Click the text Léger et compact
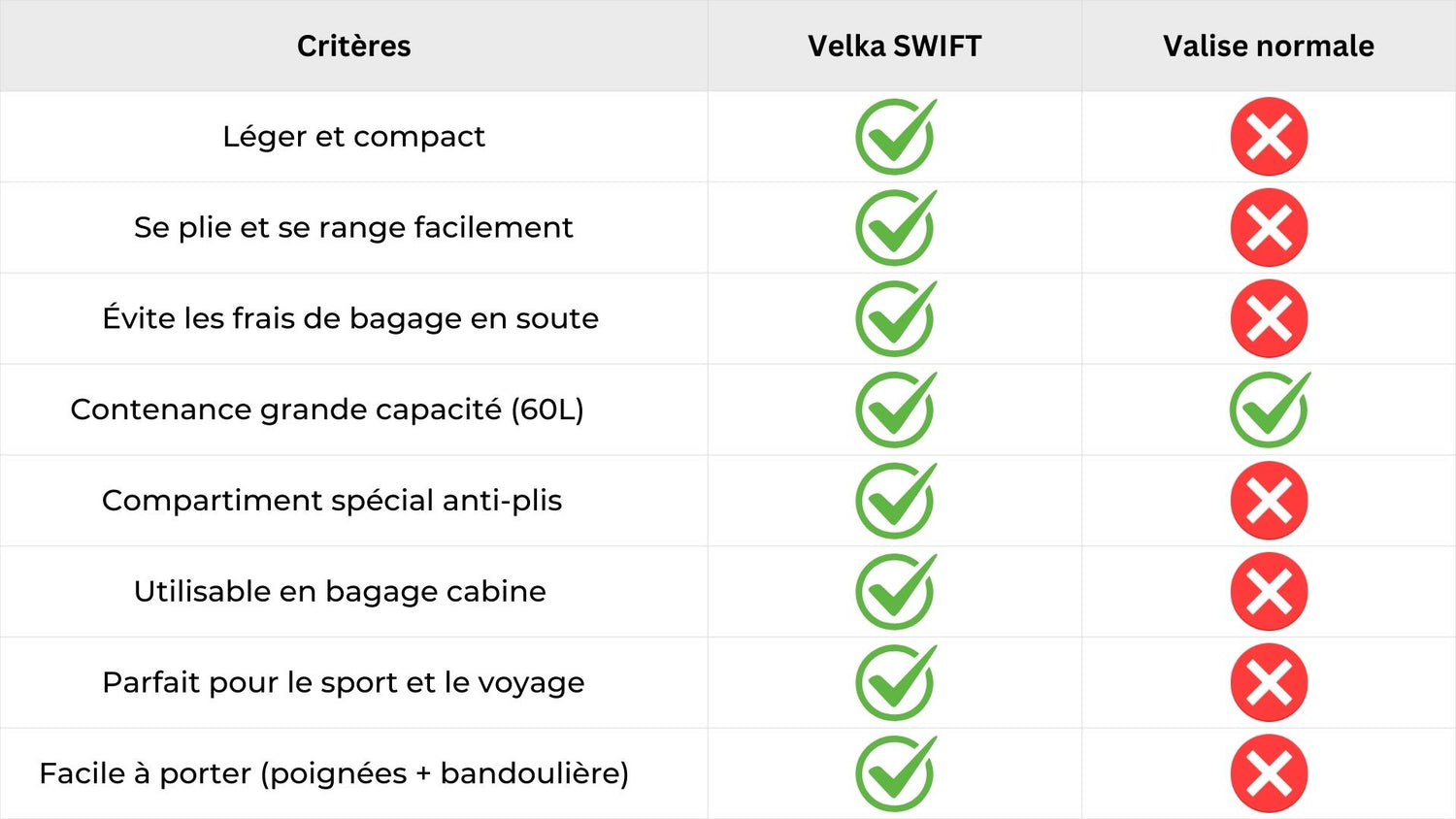 pyautogui.click(x=353, y=137)
